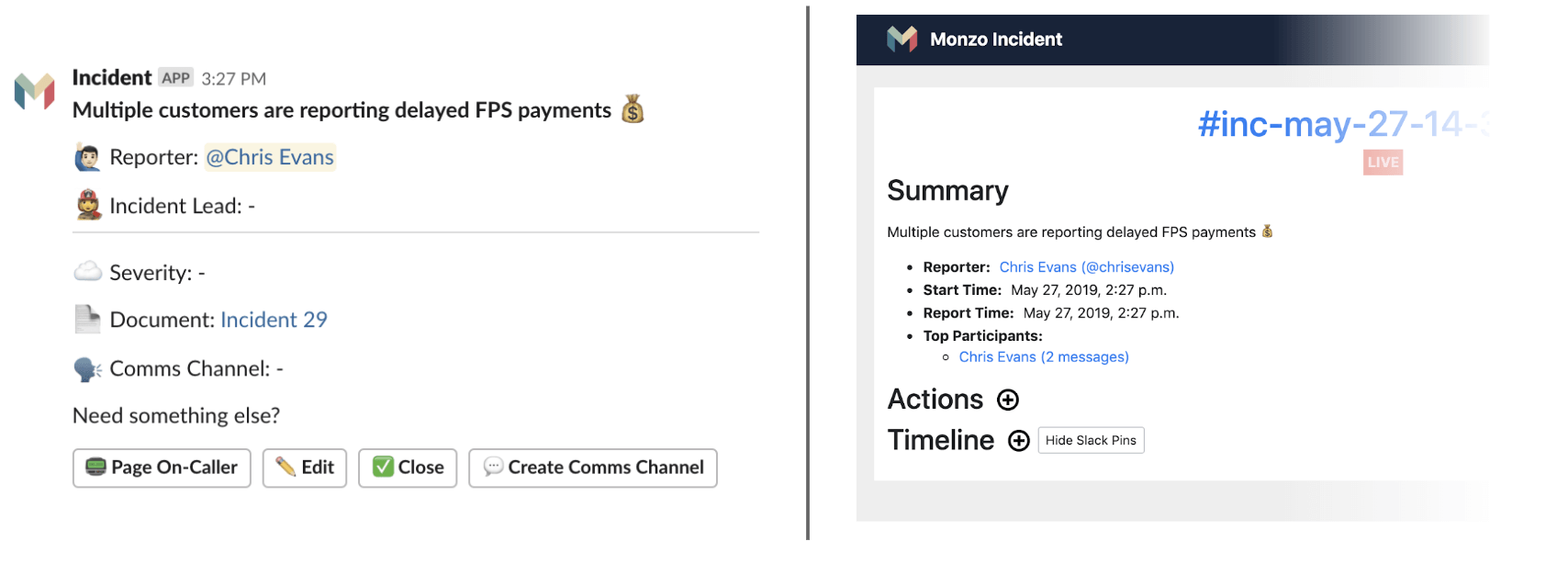The width and height of the screenshot is (1568, 564).
Task: Click the 'Severity: -' text in the Slack message
Action: tap(157, 273)
